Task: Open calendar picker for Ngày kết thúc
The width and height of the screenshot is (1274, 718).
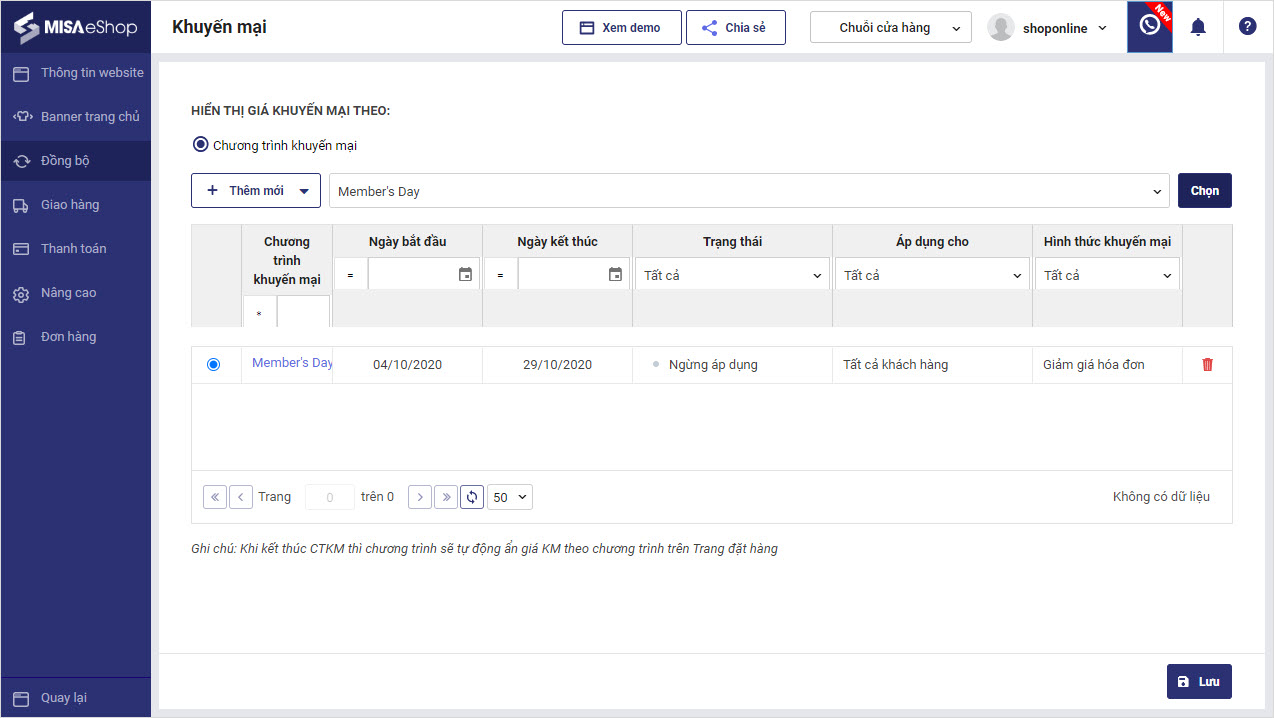Action: pos(615,275)
